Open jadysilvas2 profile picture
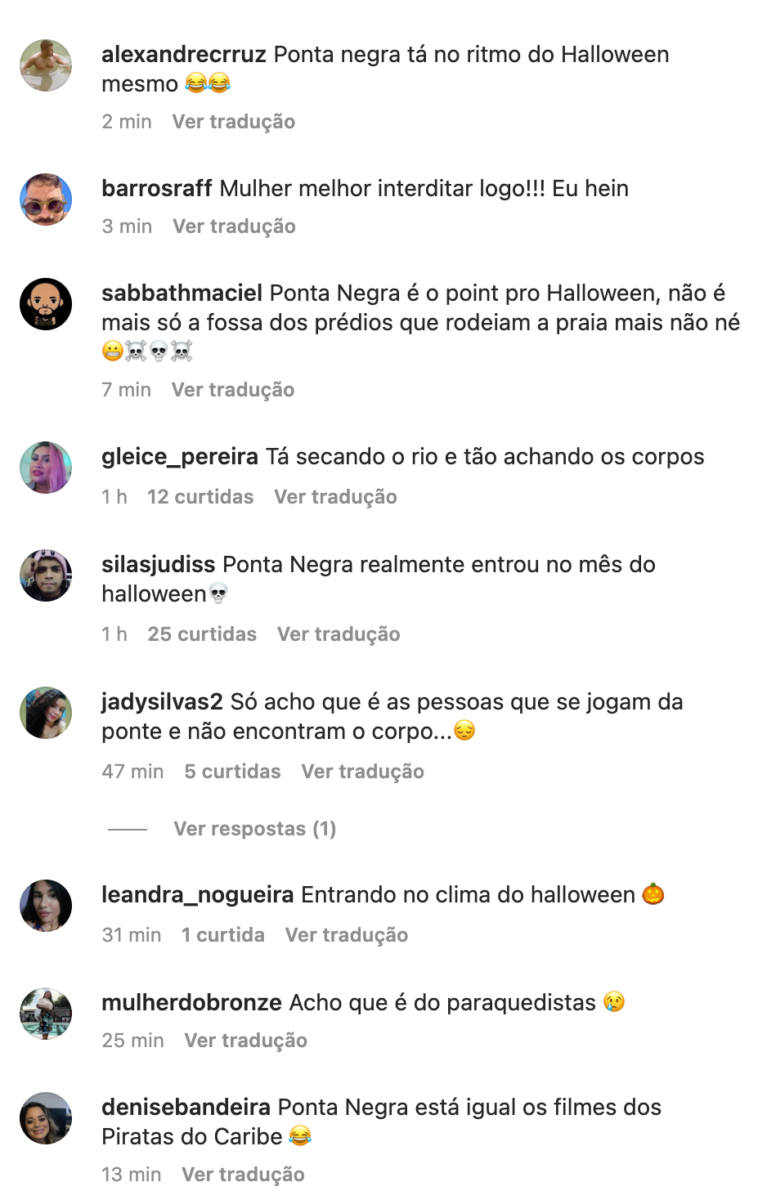This screenshot has width=767, height=1200. click(46, 712)
